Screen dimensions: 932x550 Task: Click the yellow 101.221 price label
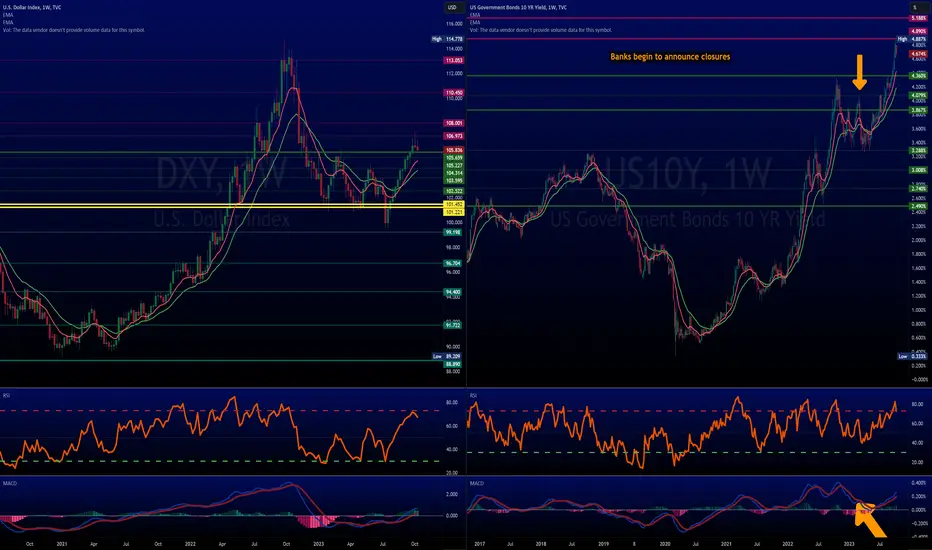(454, 212)
